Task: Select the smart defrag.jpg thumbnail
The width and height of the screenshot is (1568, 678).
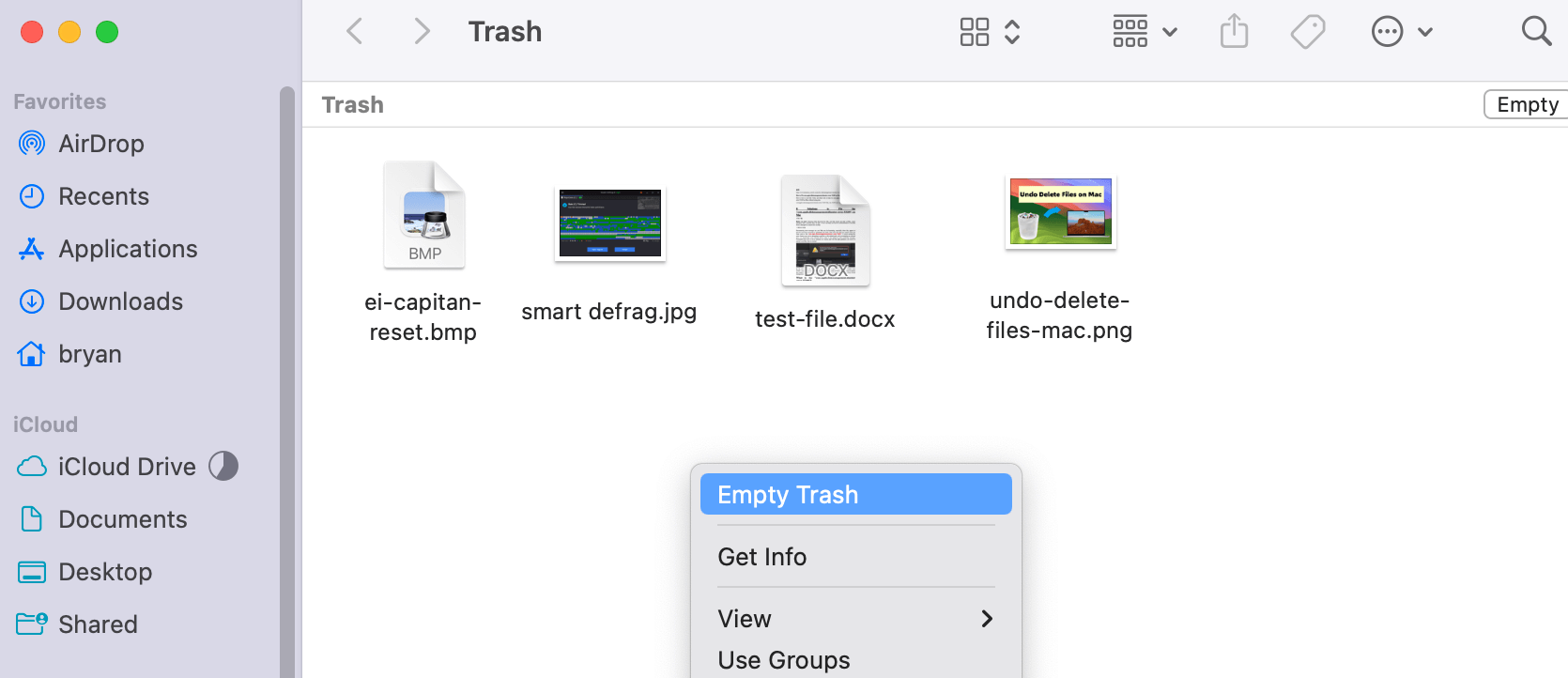Action: (x=610, y=223)
